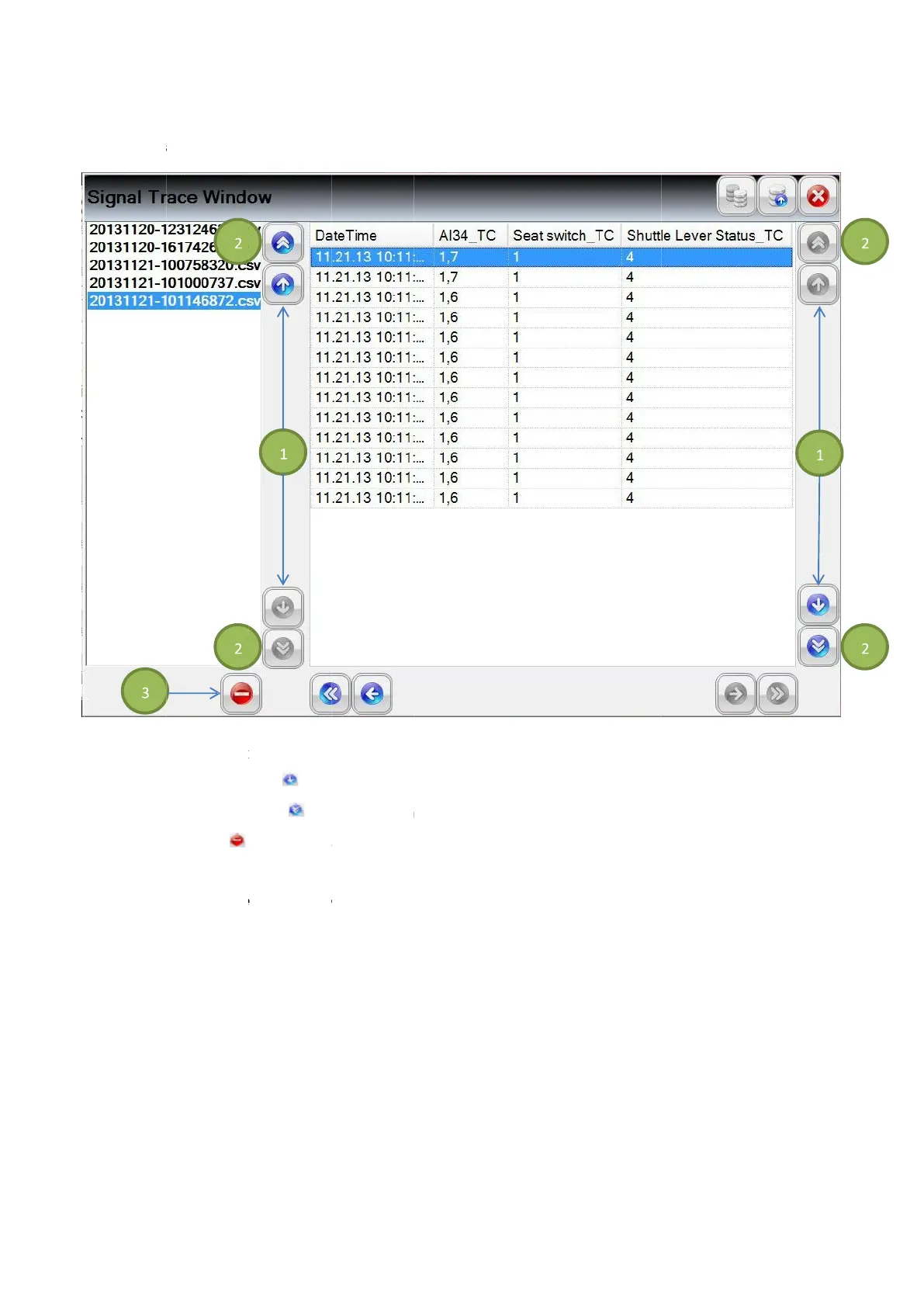Click the Seat switch_TC column header

point(564,235)
